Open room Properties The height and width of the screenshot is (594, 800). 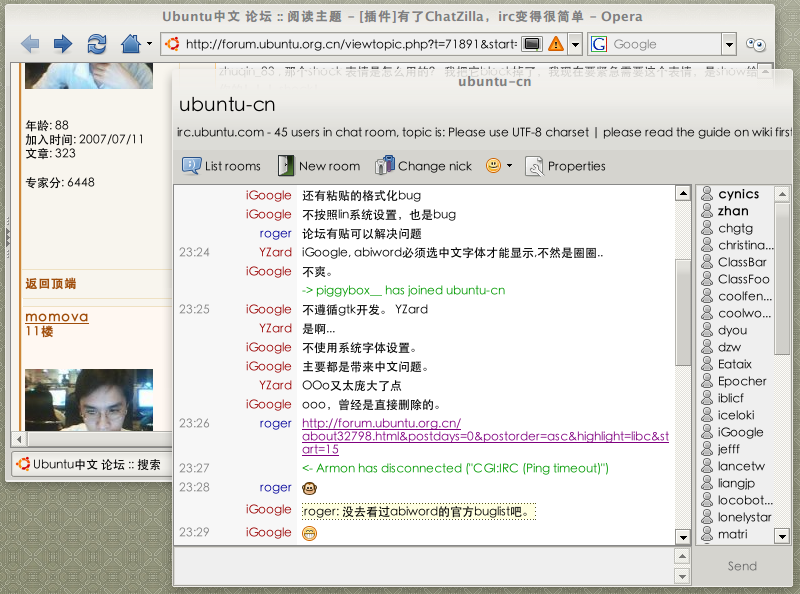point(565,166)
